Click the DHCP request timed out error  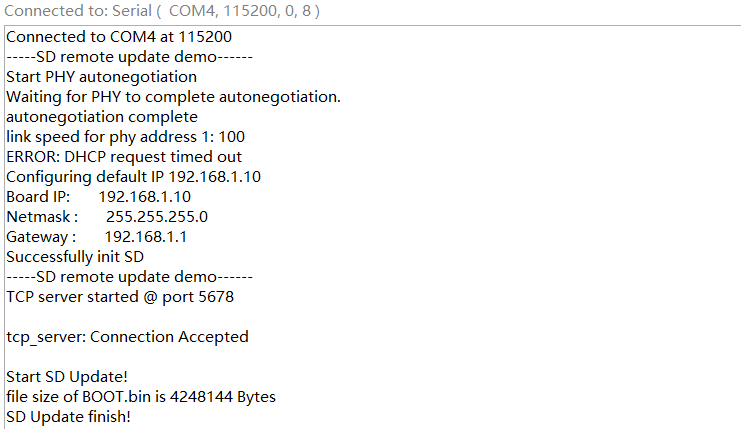124,157
